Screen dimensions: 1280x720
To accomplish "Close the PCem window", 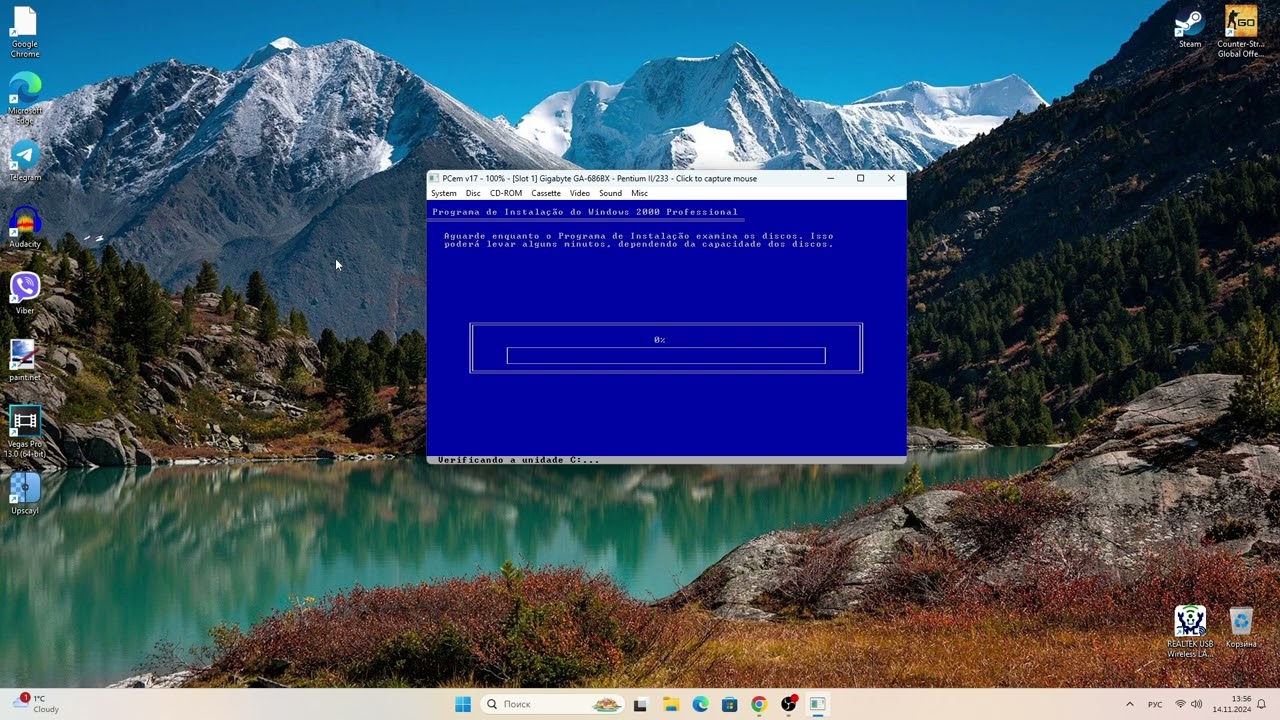I will (891, 178).
